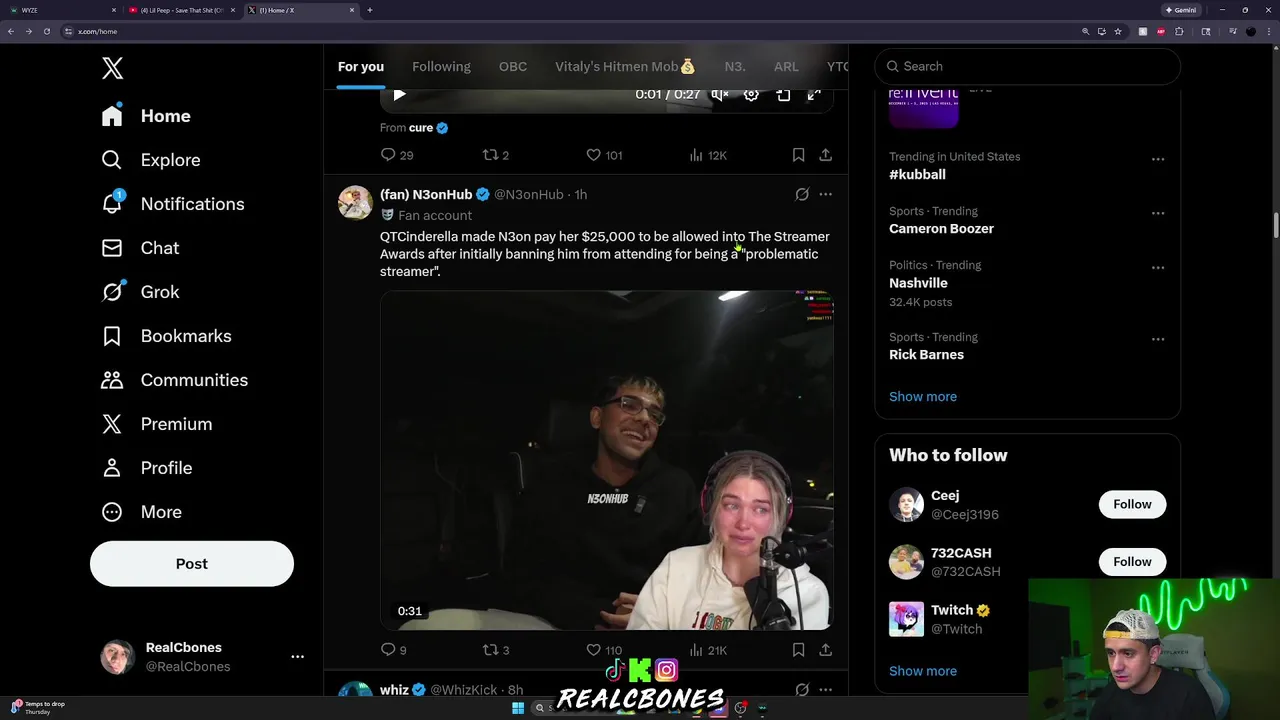Bookmark the N3onHub post

coord(798,650)
